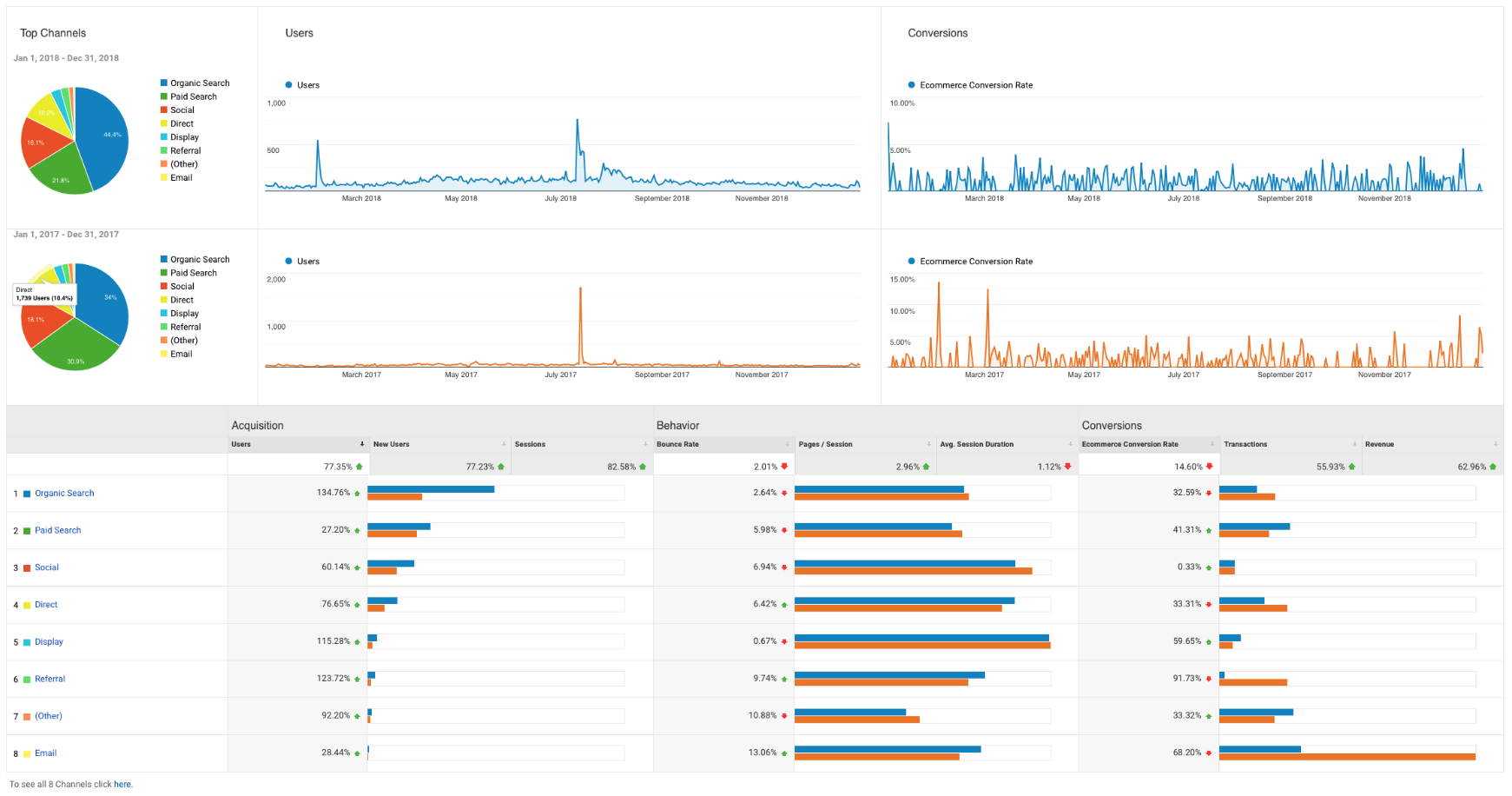Click the sort arrow in the Users column header
This screenshot has width=1512, height=796.
pyautogui.click(x=362, y=444)
